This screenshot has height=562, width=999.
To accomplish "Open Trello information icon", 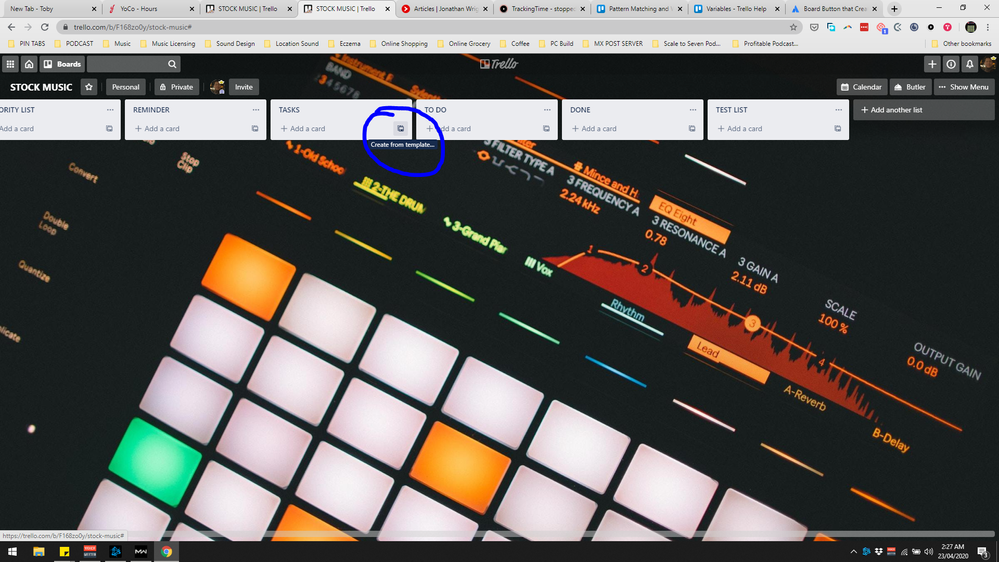I will pos(951,64).
